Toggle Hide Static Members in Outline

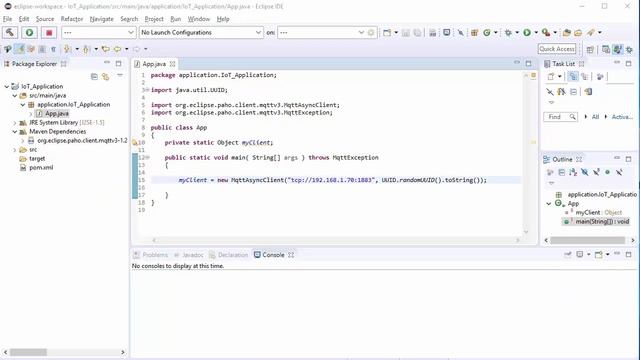click(596, 173)
